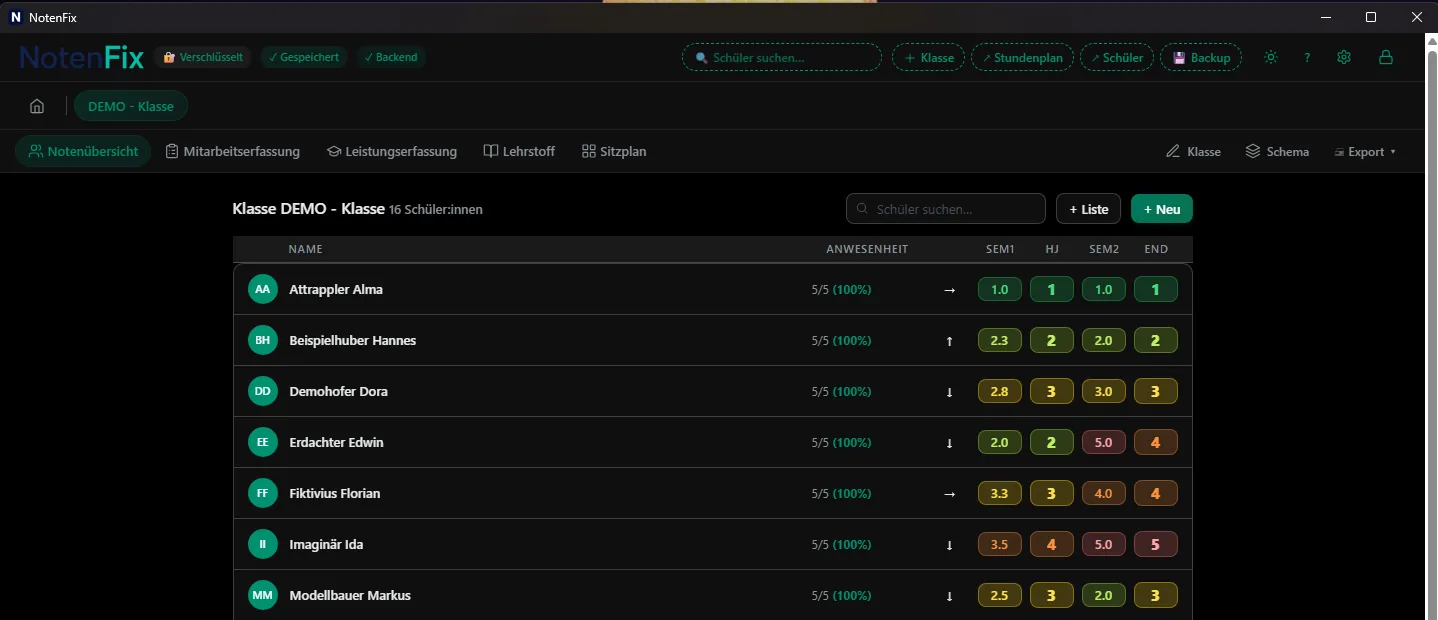Switch to the Sitzplan tab
1438x620 pixels.
click(x=614, y=152)
